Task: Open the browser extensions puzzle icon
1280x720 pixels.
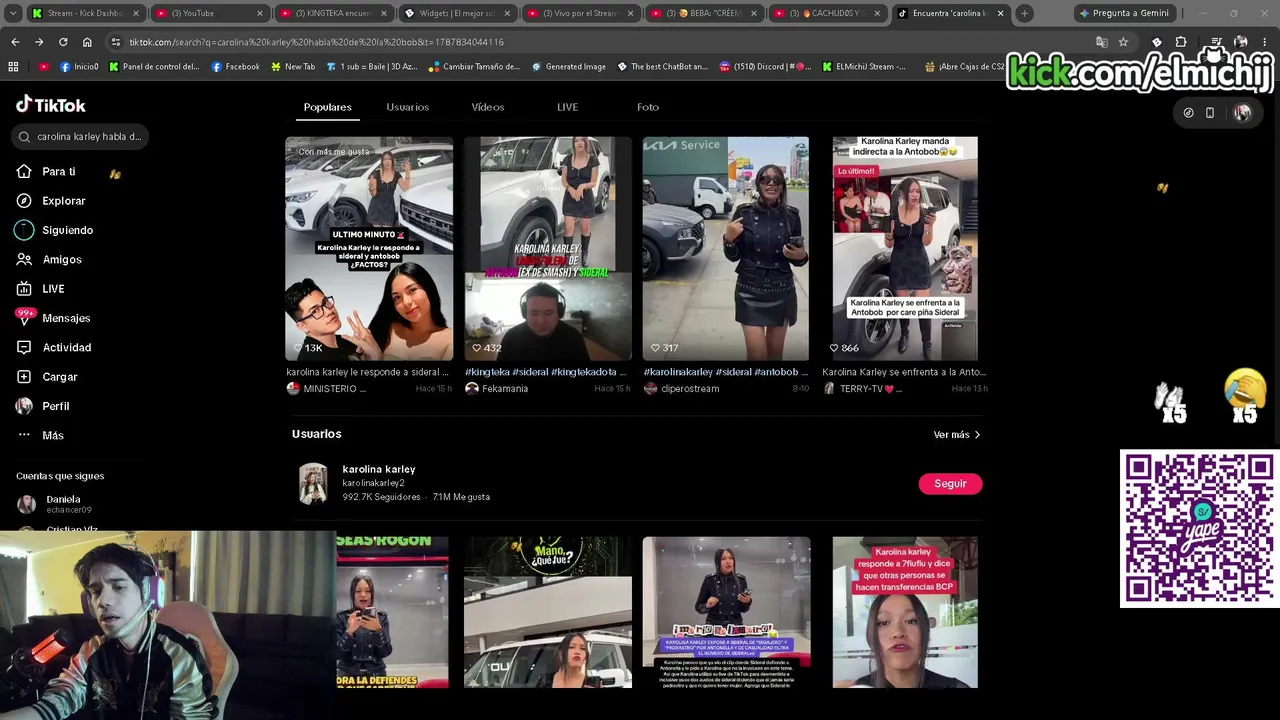Action: point(1181,42)
